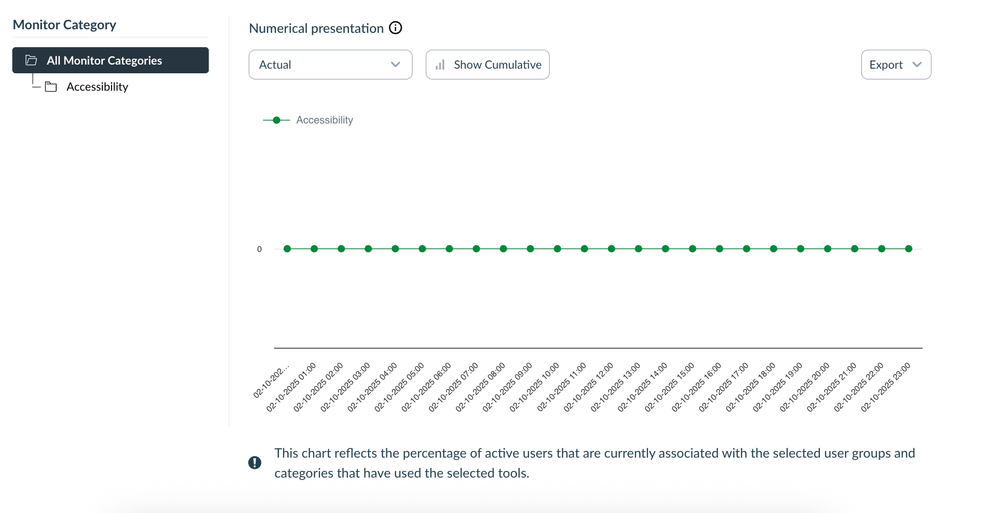Select the Accessibility category in tree
Screen dimensions: 999x513
[x=97, y=87]
